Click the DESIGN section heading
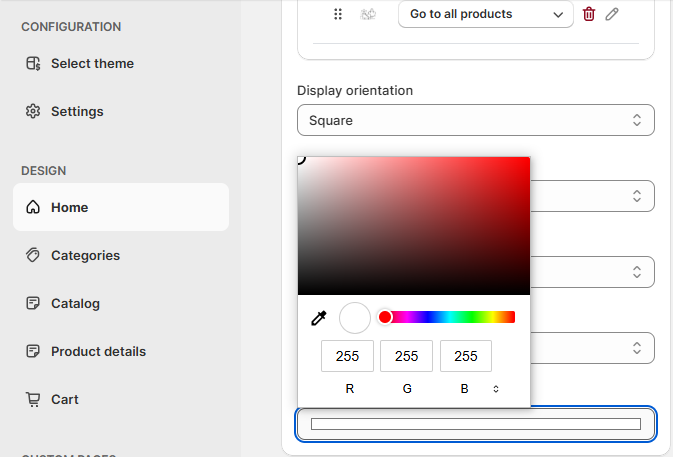 (44, 171)
